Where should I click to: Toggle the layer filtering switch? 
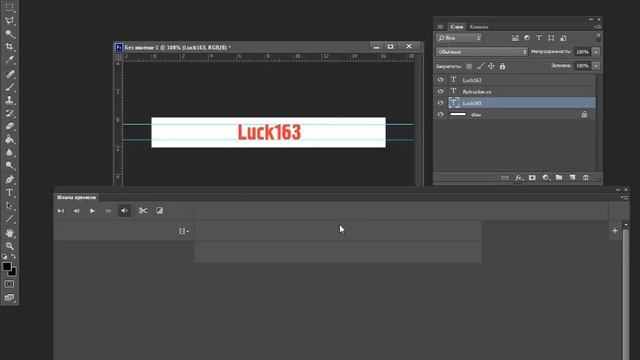598,38
